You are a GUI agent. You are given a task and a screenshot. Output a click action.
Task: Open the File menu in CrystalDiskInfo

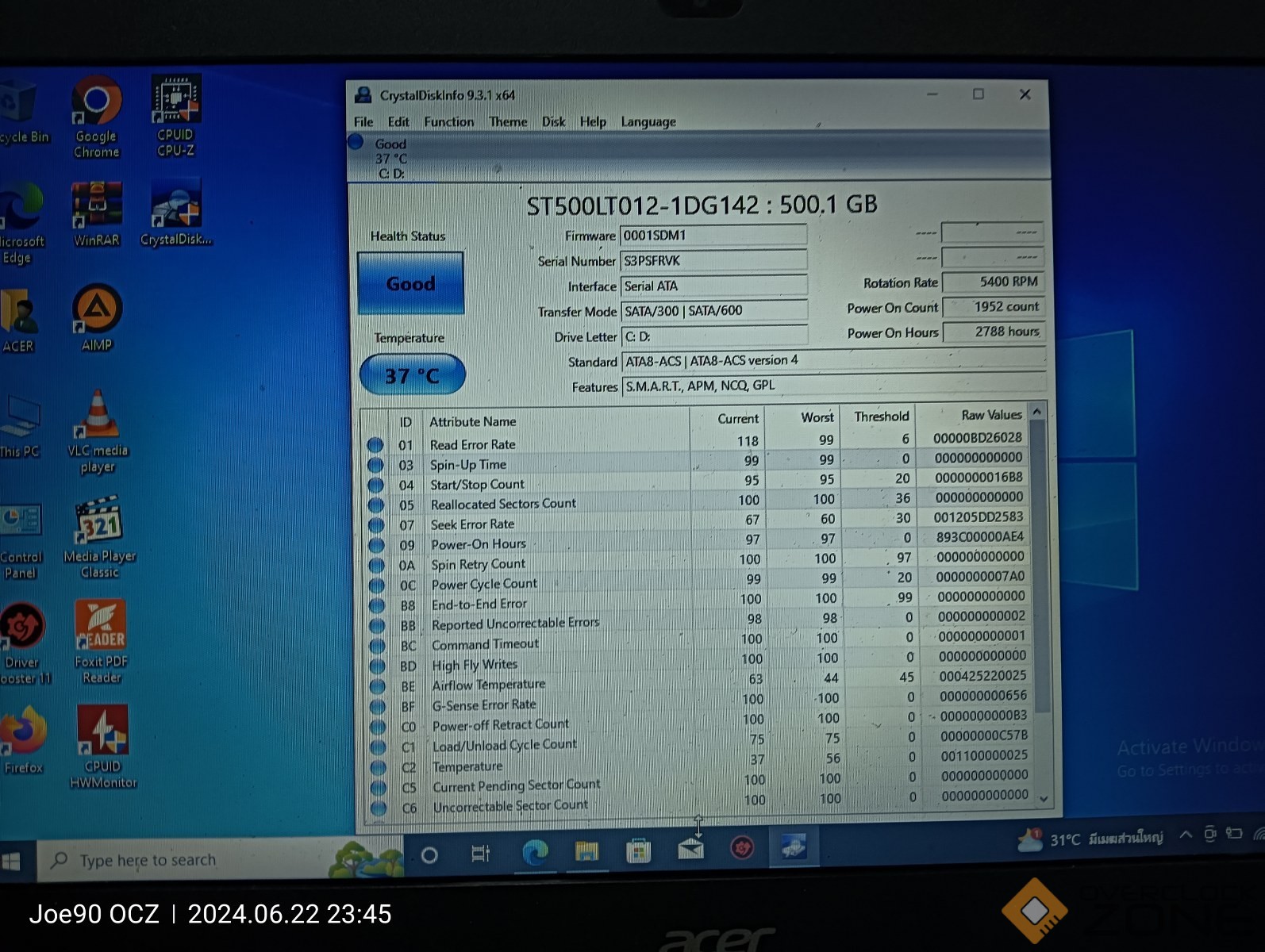[x=363, y=121]
